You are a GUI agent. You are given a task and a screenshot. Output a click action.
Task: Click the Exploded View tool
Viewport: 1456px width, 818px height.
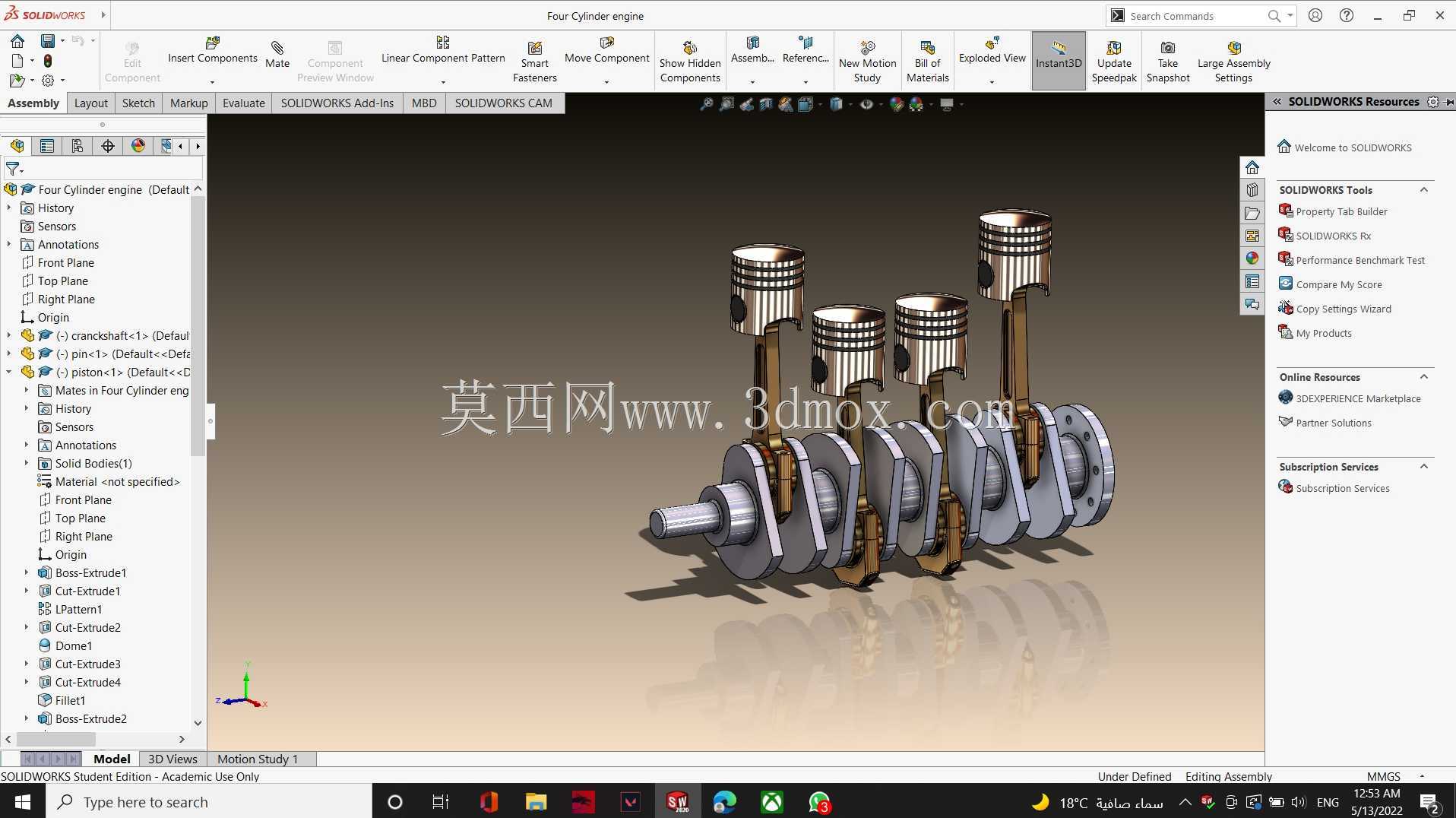coord(992,49)
